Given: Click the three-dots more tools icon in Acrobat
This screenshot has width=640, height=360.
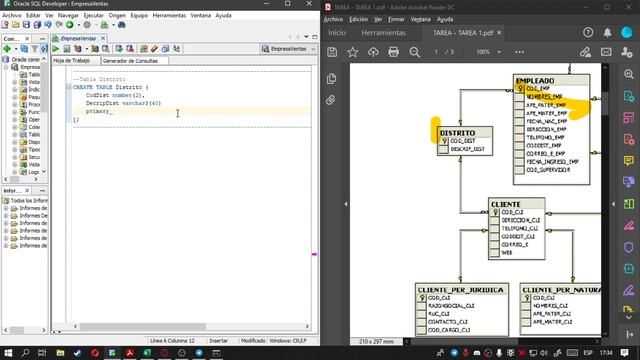Looking at the screenshot, I should [519, 52].
